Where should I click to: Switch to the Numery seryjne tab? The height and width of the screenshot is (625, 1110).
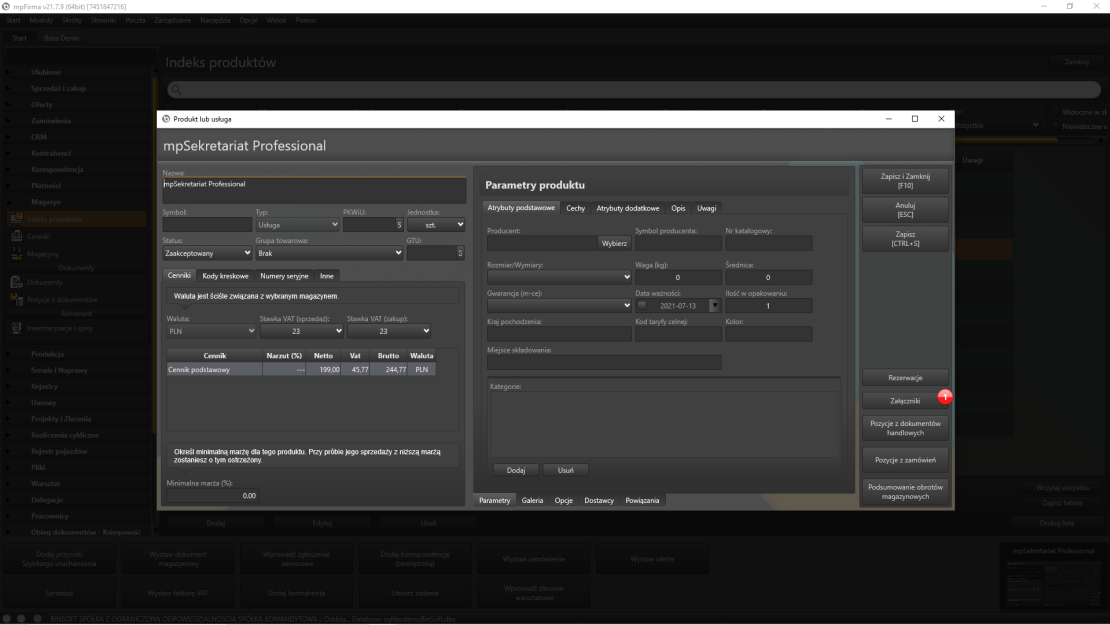tap(284, 275)
